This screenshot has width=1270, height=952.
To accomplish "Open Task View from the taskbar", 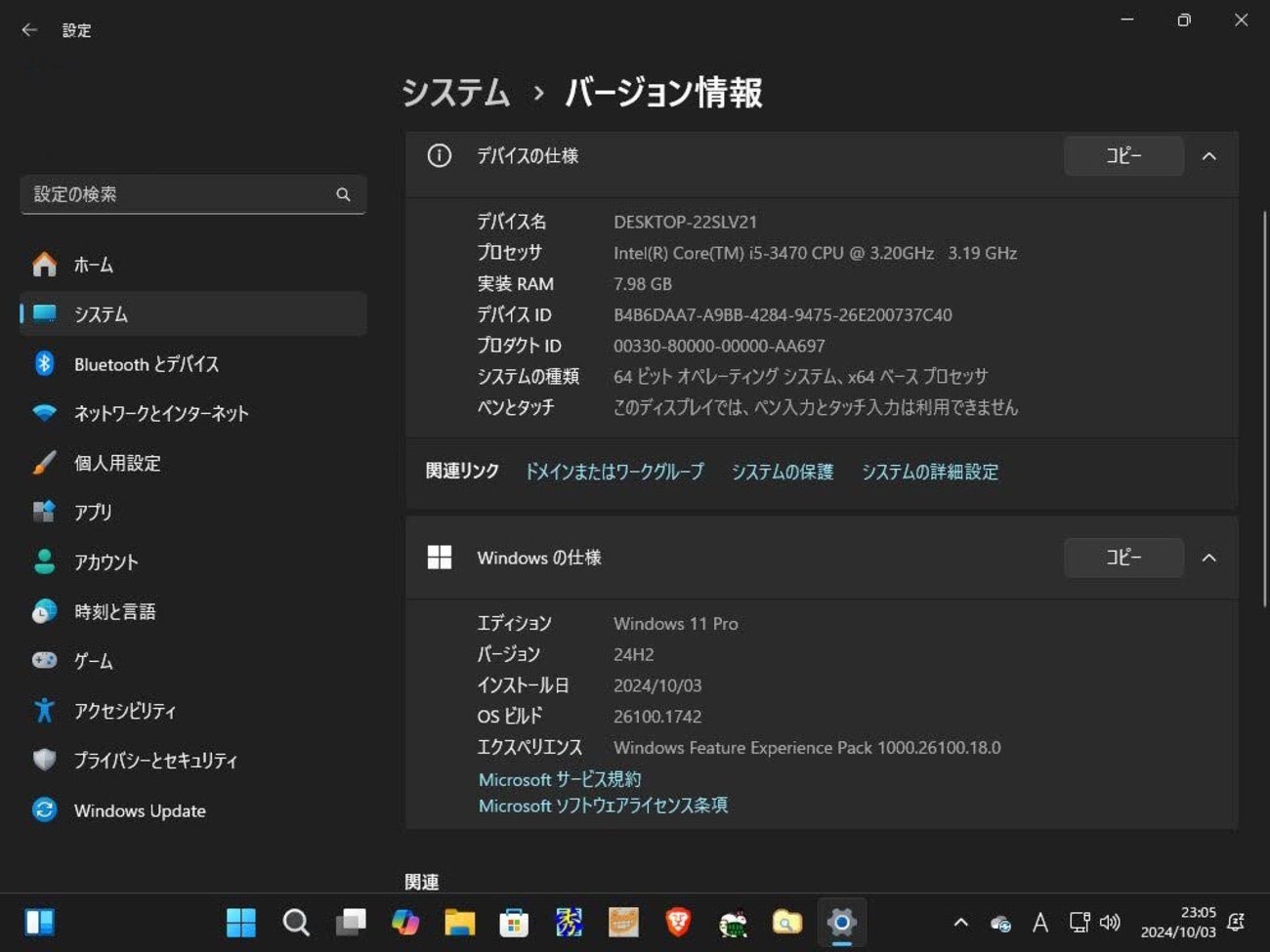I will point(351,923).
